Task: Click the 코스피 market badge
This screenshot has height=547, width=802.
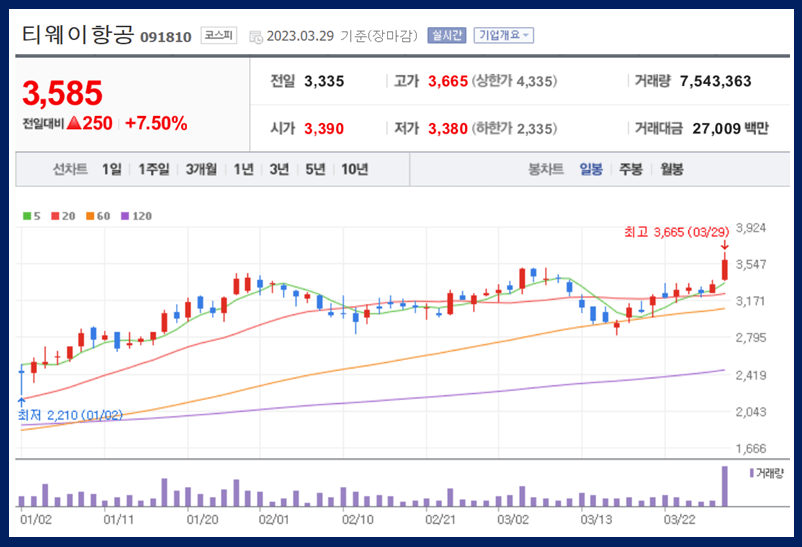Action: click(218, 35)
